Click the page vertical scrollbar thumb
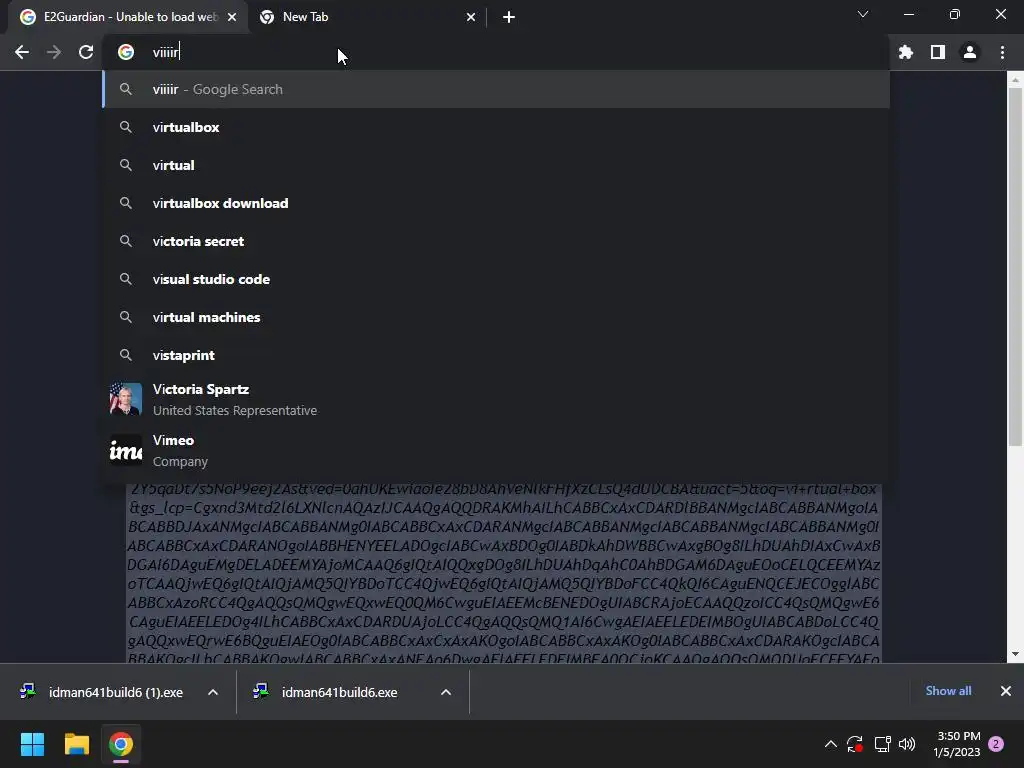Viewport: 1024px width, 768px height. 1015,268
